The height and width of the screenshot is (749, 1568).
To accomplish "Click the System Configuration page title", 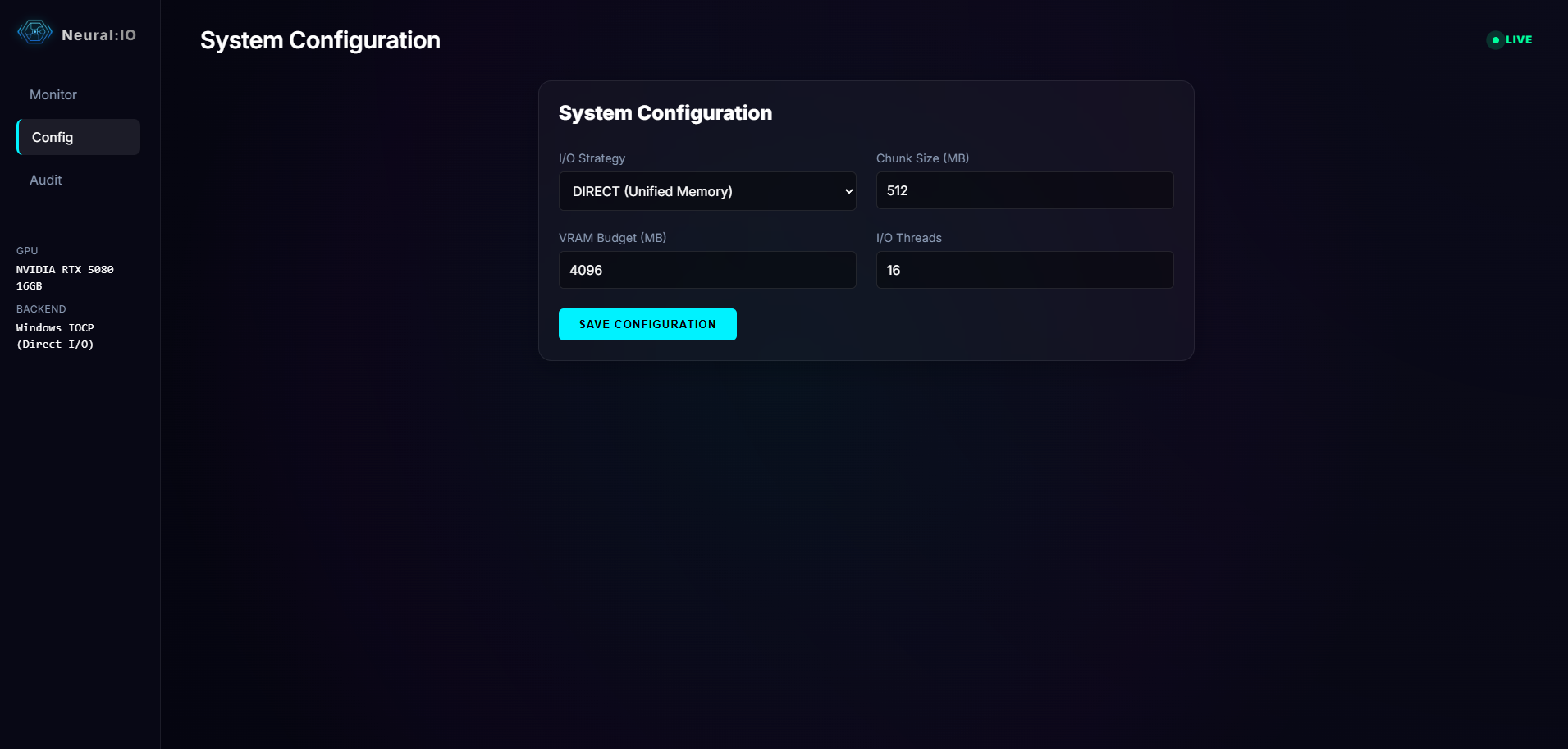I will point(320,40).
